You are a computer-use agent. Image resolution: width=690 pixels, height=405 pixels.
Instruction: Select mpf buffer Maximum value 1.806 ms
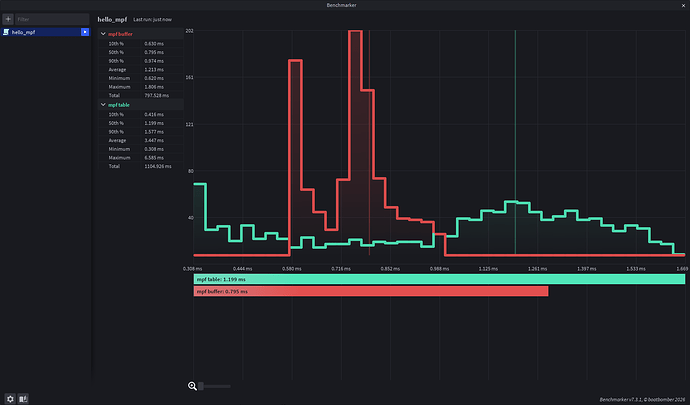154,87
